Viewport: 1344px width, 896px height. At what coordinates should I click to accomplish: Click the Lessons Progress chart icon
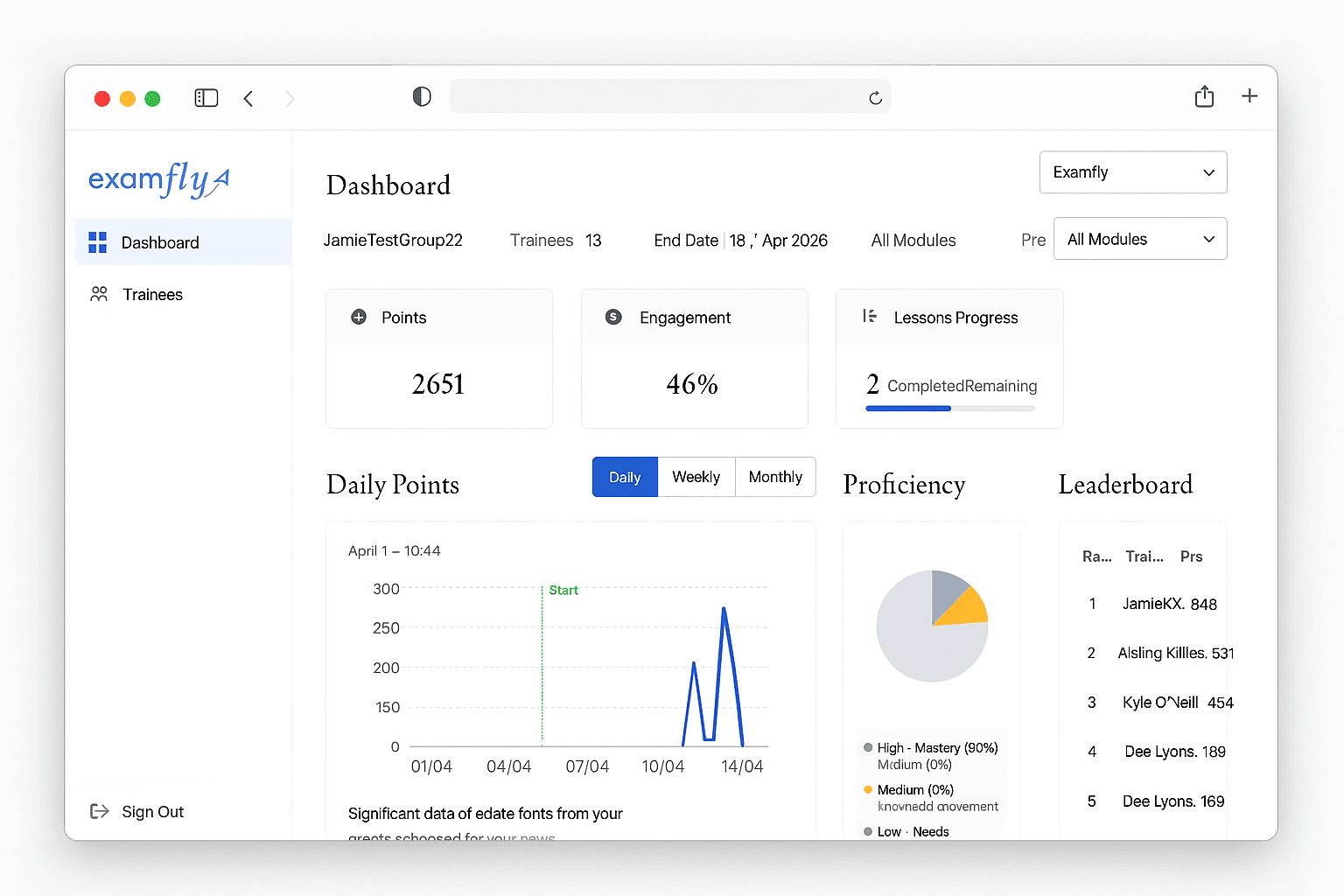pyautogui.click(x=868, y=317)
